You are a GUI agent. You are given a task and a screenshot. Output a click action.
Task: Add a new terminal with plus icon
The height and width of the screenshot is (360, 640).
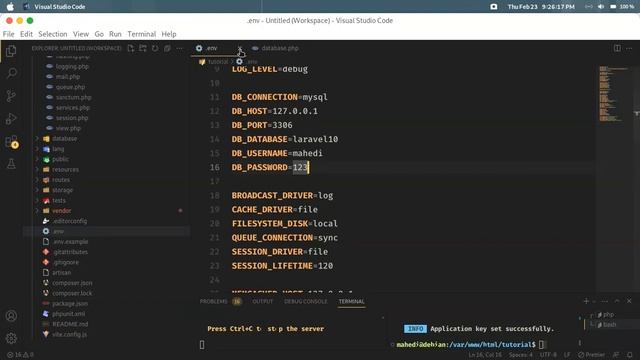coord(586,301)
